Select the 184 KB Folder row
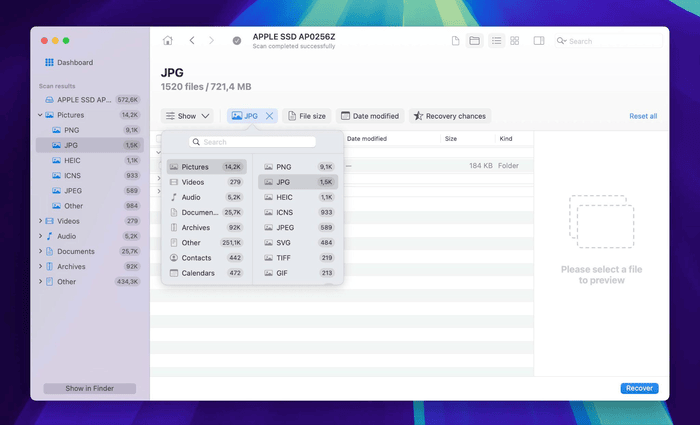The width and height of the screenshot is (700, 425). click(x=342, y=166)
